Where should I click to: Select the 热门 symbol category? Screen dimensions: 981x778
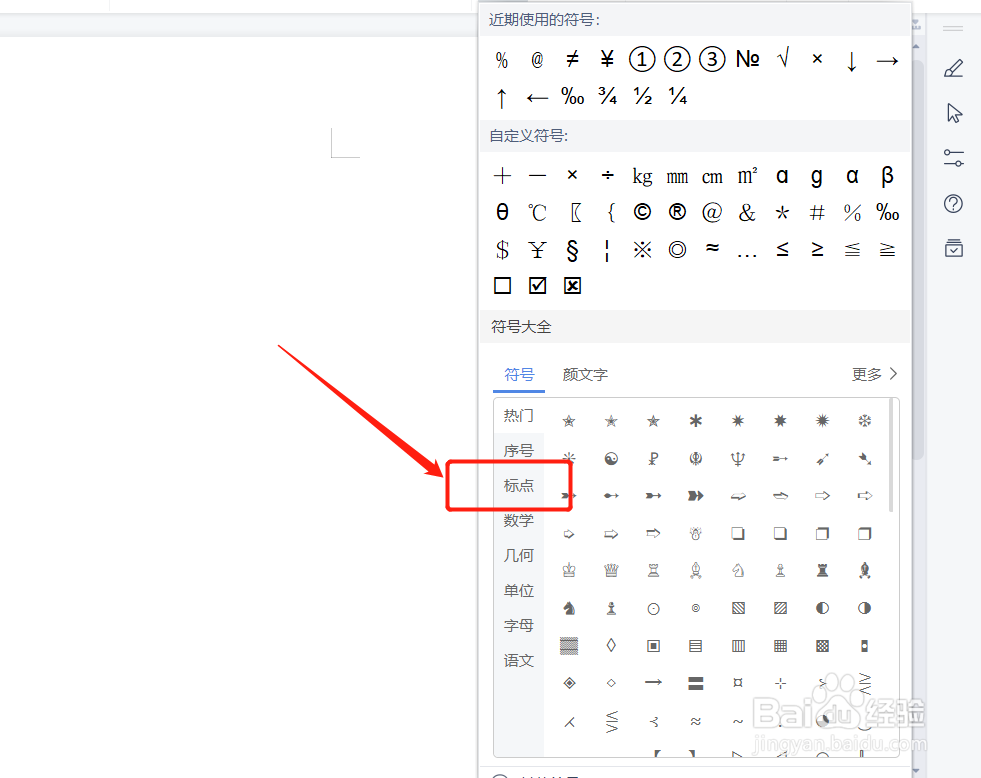519,415
